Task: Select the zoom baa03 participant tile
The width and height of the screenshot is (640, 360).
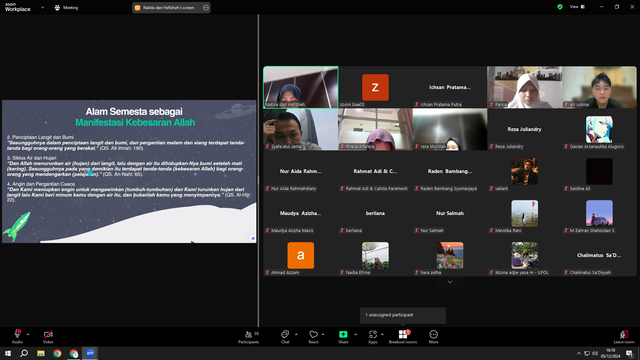Action: (x=375, y=87)
